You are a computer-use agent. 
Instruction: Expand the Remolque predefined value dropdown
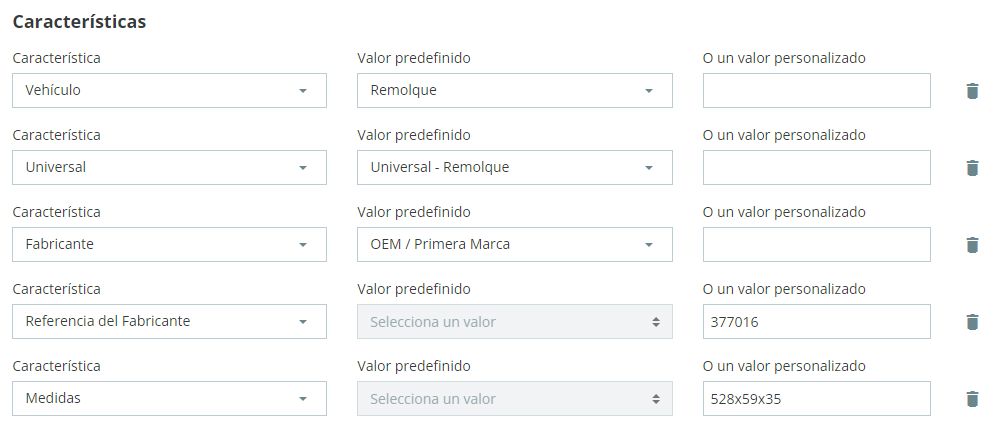(514, 91)
